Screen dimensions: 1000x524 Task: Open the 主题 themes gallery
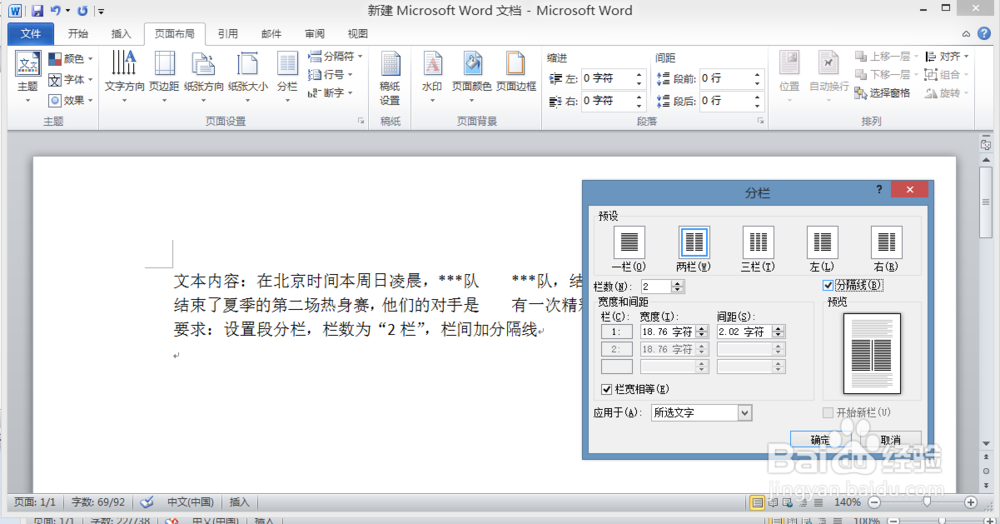(x=27, y=77)
